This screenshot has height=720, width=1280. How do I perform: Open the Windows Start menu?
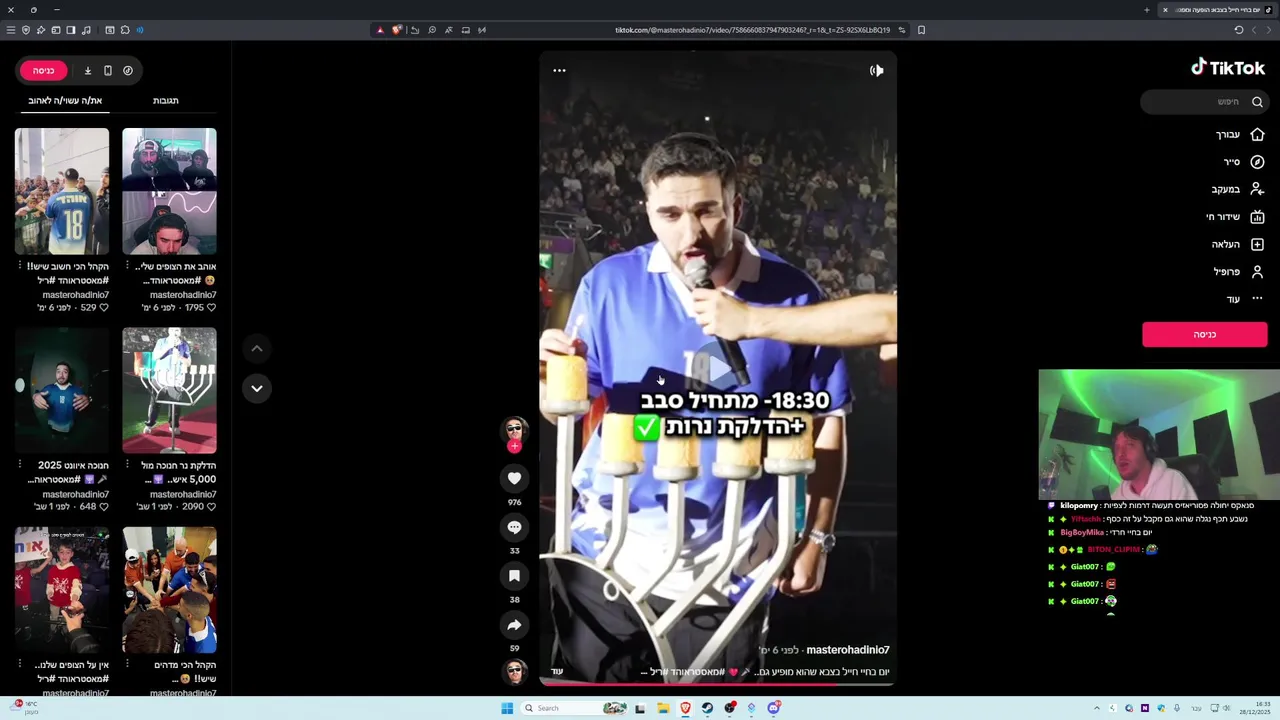[x=507, y=708]
